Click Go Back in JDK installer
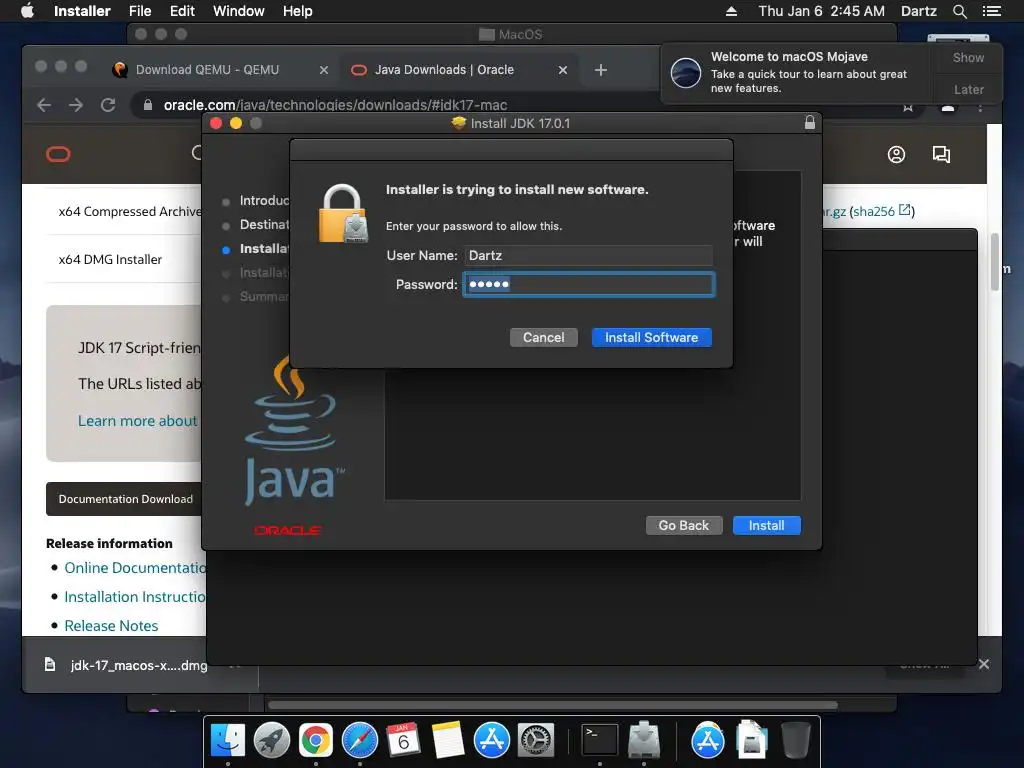Viewport: 1024px width, 768px height. tap(684, 526)
